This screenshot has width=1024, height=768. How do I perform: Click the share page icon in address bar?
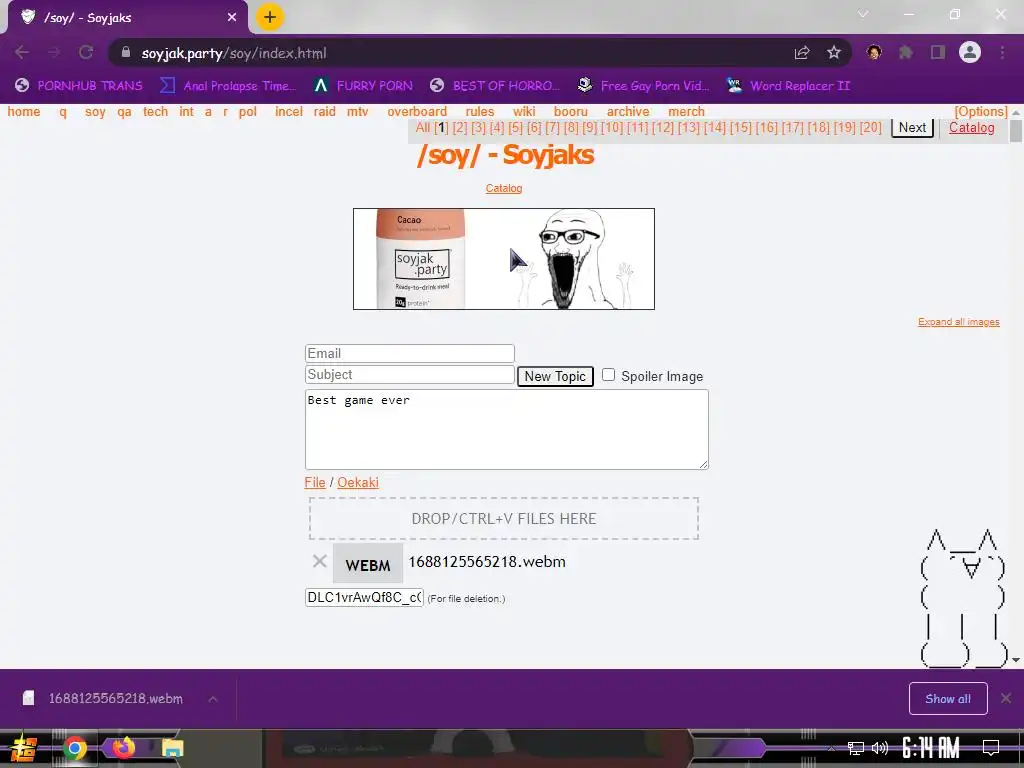(801, 53)
